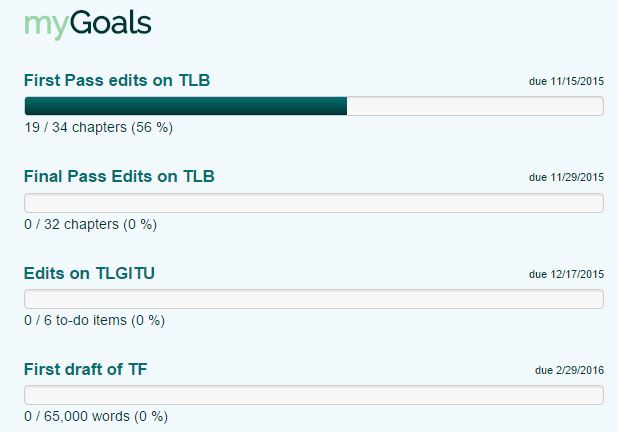
Task: Click the dark filled part of the First Pass progress bar
Action: coord(185,106)
